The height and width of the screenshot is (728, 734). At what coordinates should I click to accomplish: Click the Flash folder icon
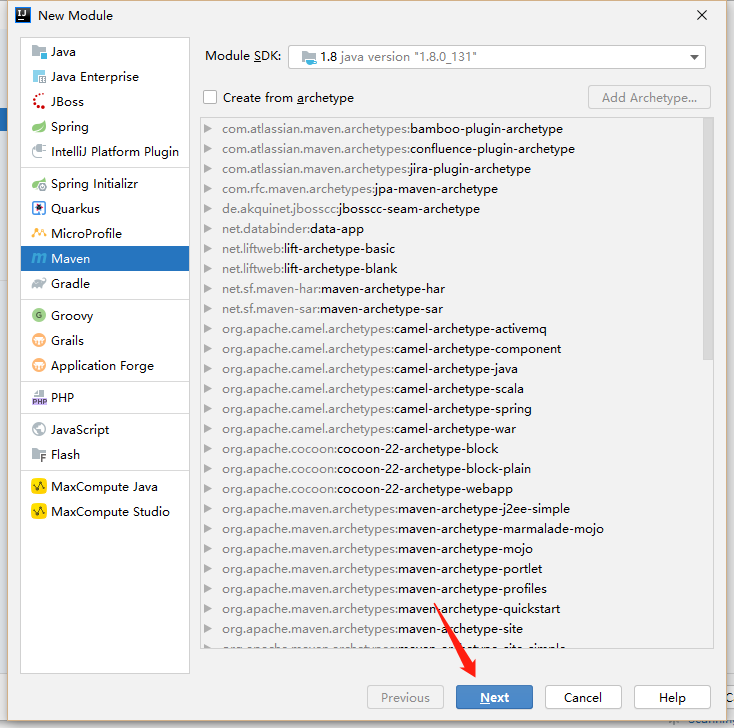click(39, 454)
